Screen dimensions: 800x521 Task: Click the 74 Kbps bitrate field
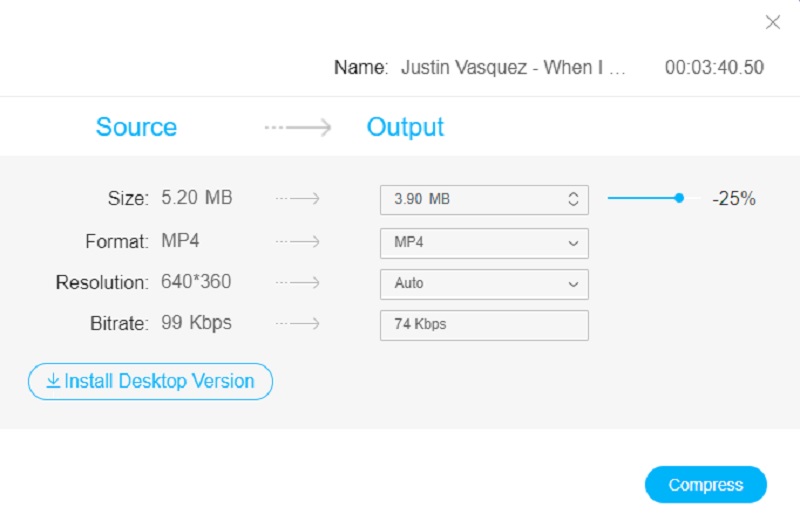click(x=484, y=325)
